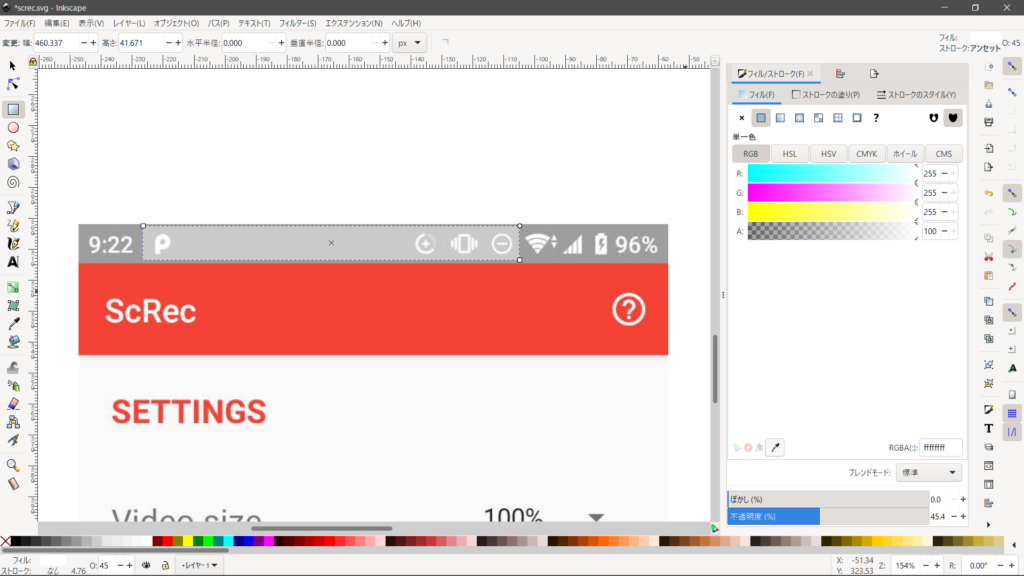This screenshot has height=576, width=1024.
Task: Select the HSL color mode button
Action: 790,154
